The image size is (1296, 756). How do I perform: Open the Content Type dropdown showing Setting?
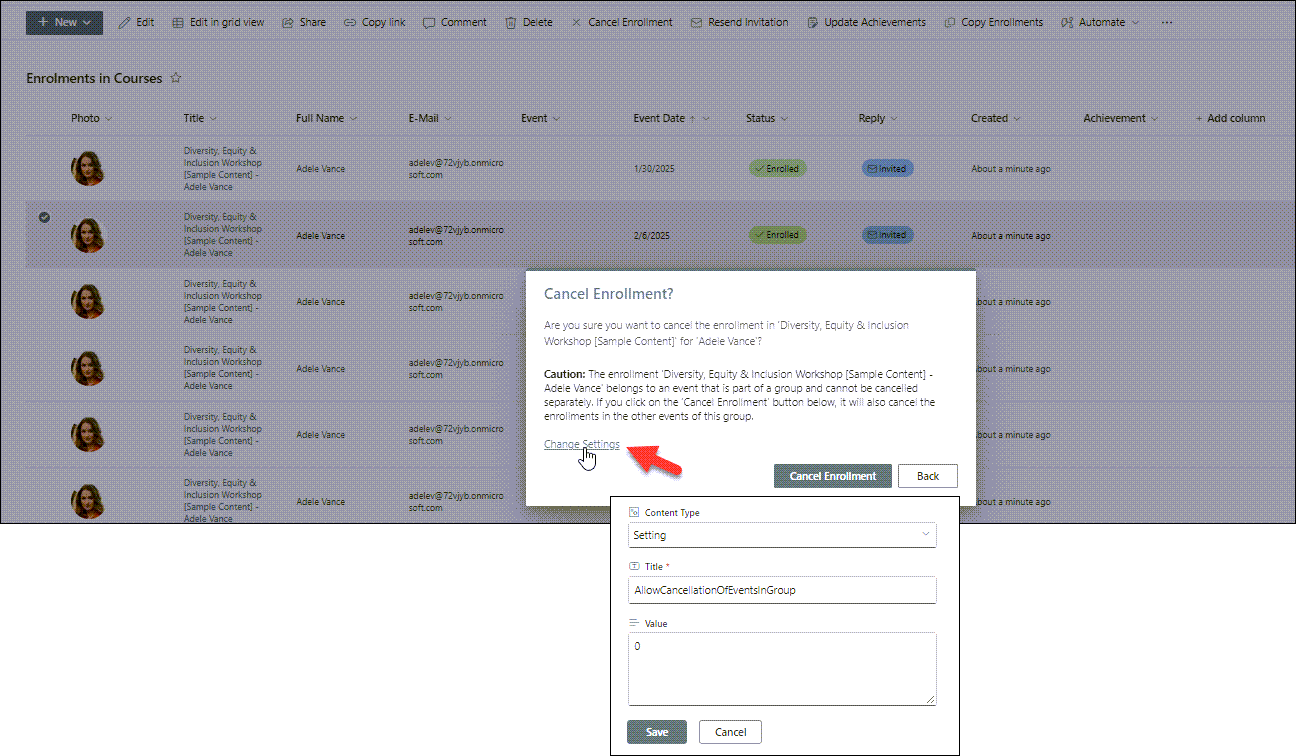tap(782, 535)
